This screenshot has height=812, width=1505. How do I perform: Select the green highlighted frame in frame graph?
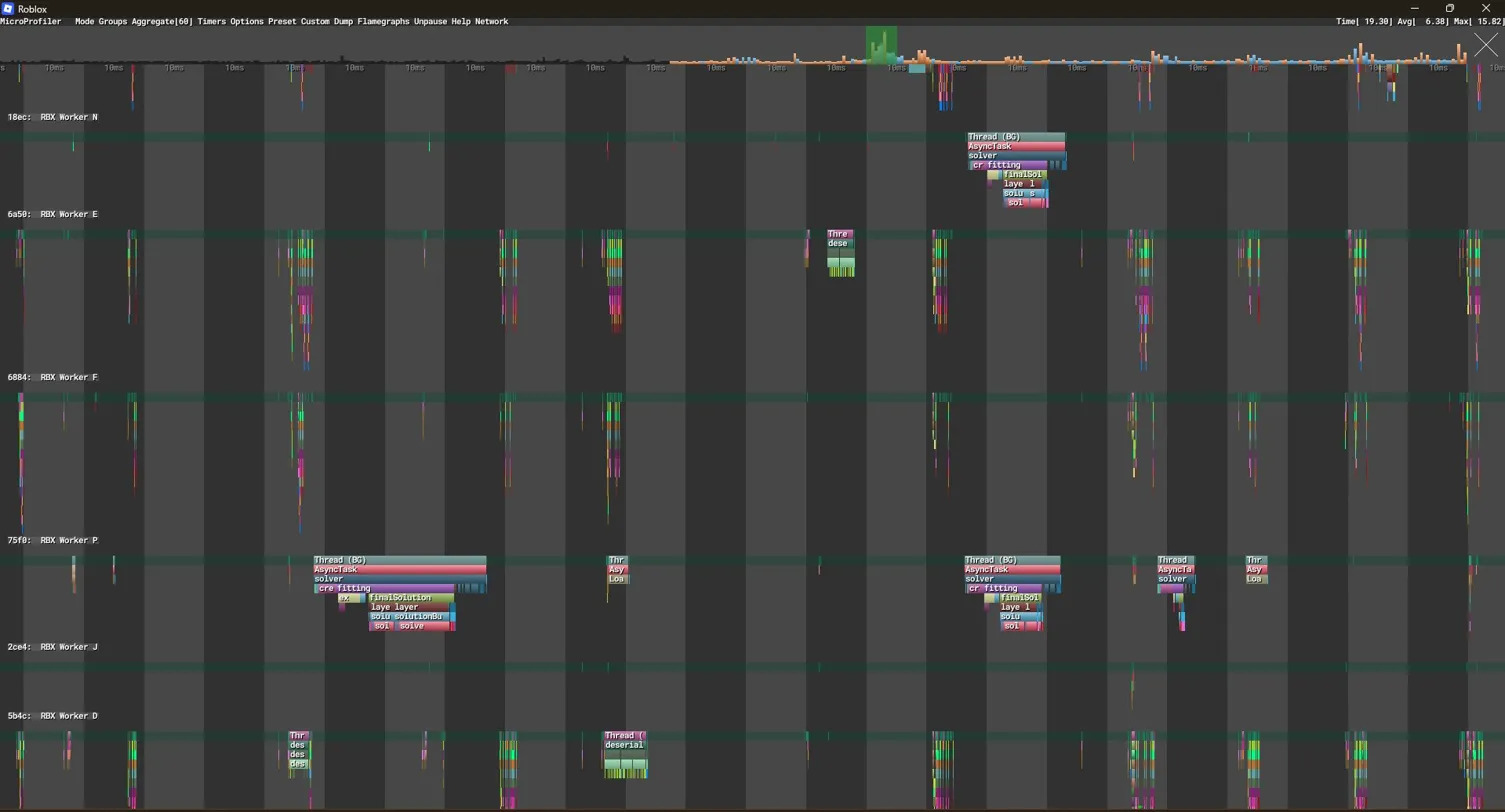(881, 46)
